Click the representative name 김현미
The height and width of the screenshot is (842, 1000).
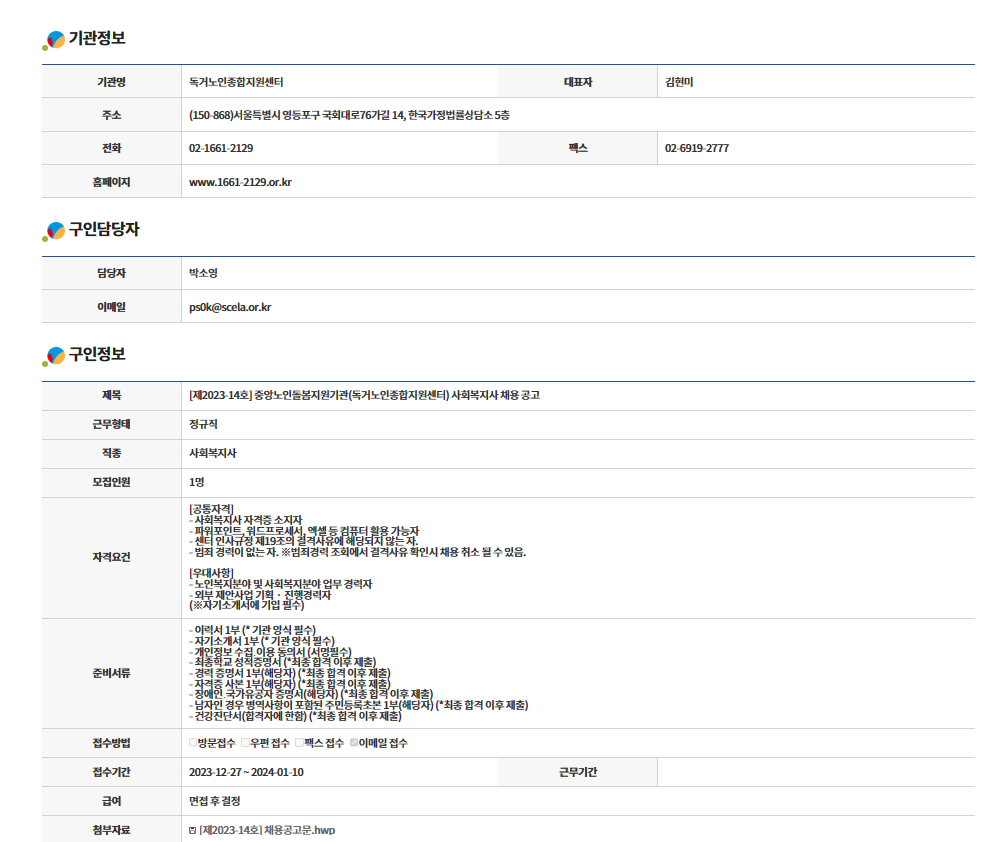679,82
